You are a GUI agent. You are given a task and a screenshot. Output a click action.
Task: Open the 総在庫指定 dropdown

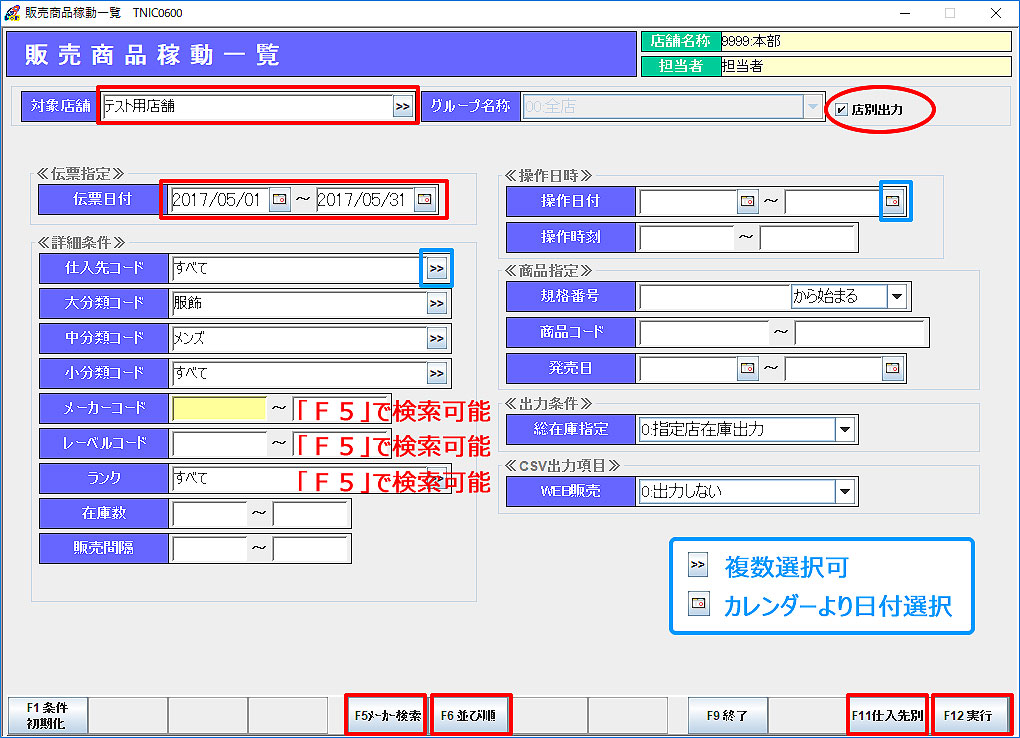coord(845,430)
